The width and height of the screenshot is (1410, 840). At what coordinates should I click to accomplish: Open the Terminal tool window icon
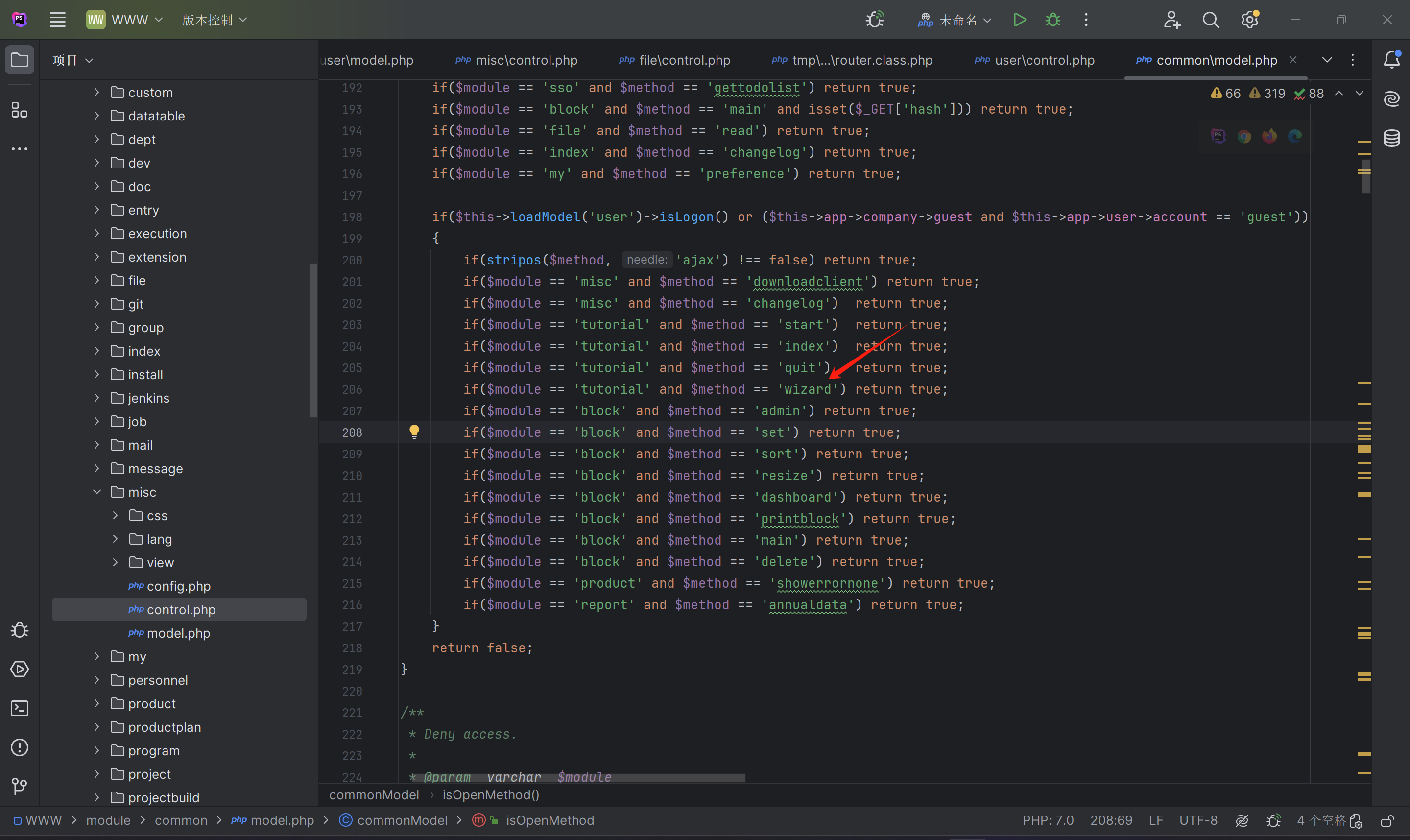pyautogui.click(x=20, y=708)
